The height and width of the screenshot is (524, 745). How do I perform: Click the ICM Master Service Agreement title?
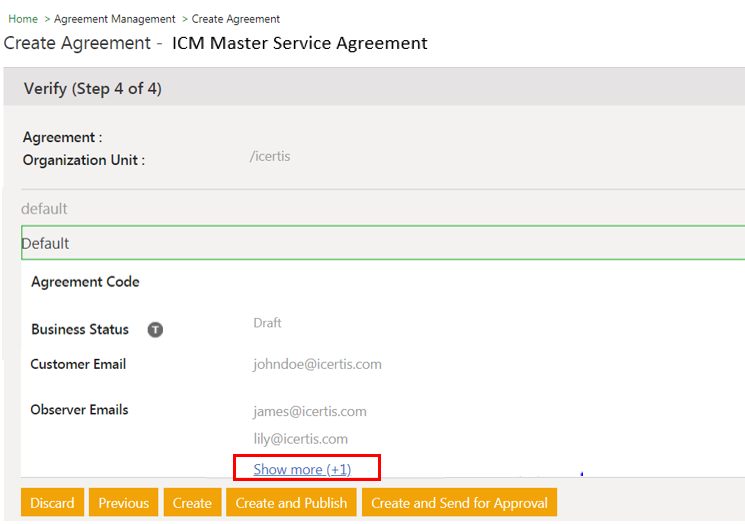point(300,43)
